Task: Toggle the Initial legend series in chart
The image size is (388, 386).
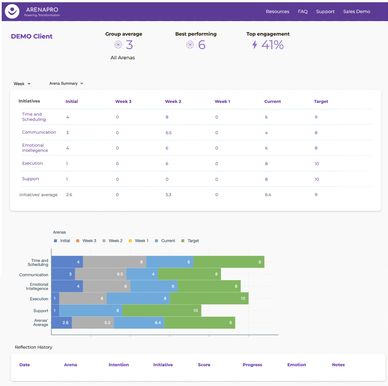Action: click(62, 241)
